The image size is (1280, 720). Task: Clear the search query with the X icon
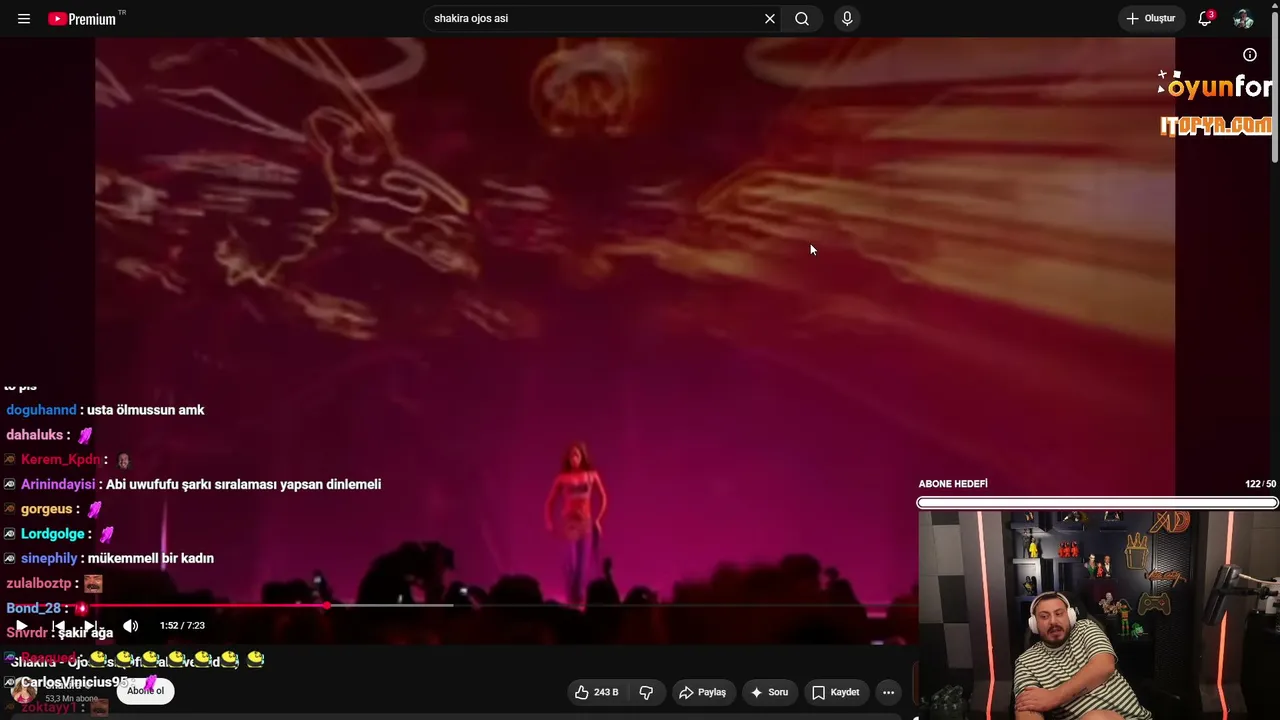tap(770, 19)
